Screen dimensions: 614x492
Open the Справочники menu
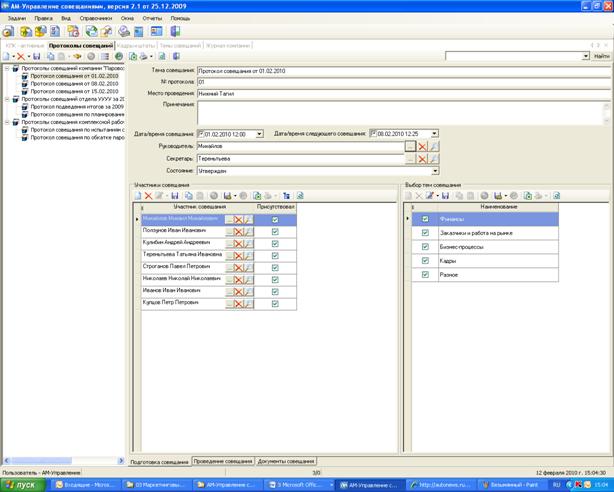[95, 18]
